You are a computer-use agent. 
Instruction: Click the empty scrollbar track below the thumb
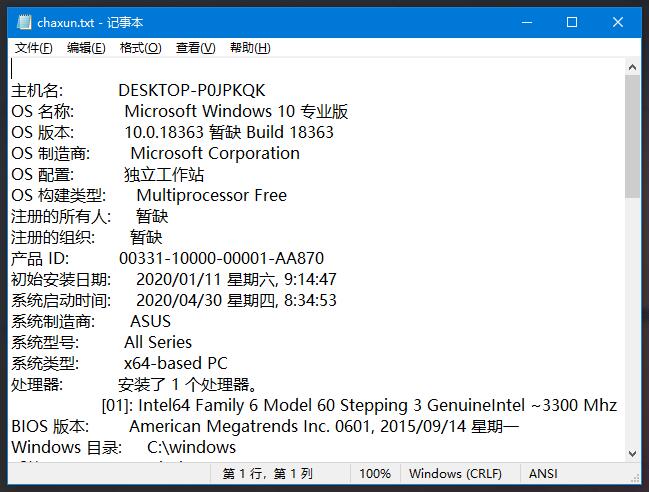pyautogui.click(x=632, y=320)
